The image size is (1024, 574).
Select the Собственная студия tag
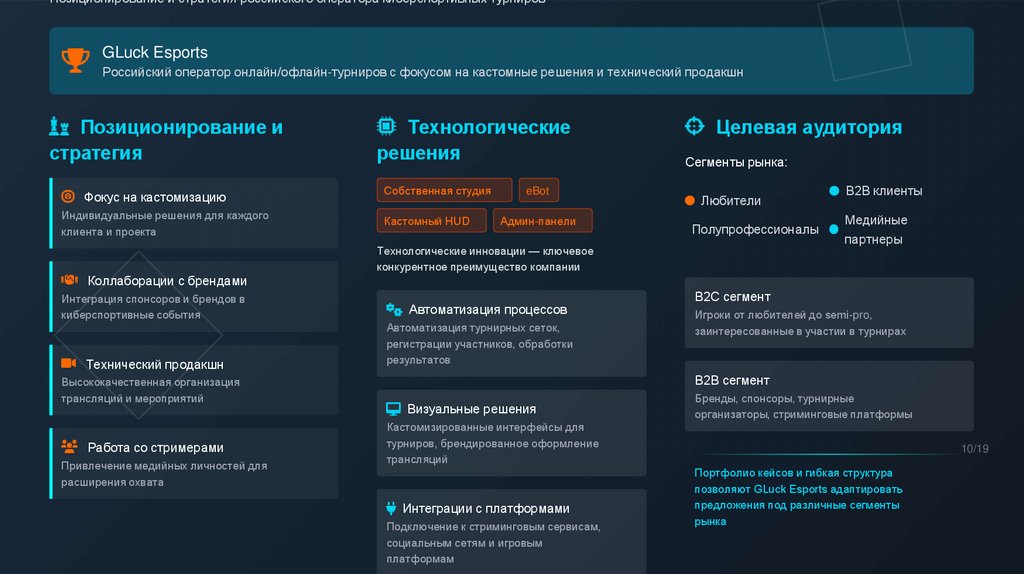point(445,190)
